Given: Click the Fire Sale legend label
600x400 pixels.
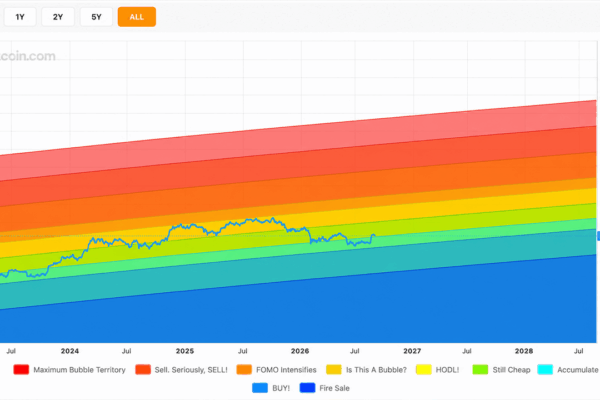Looking at the screenshot, I should (334, 388).
